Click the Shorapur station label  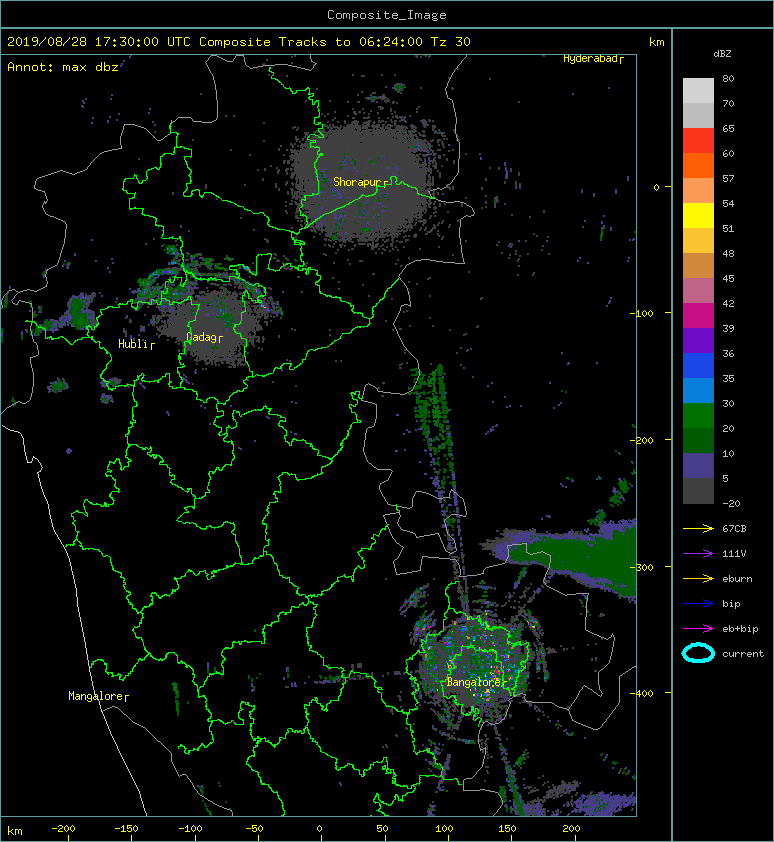pos(358,182)
